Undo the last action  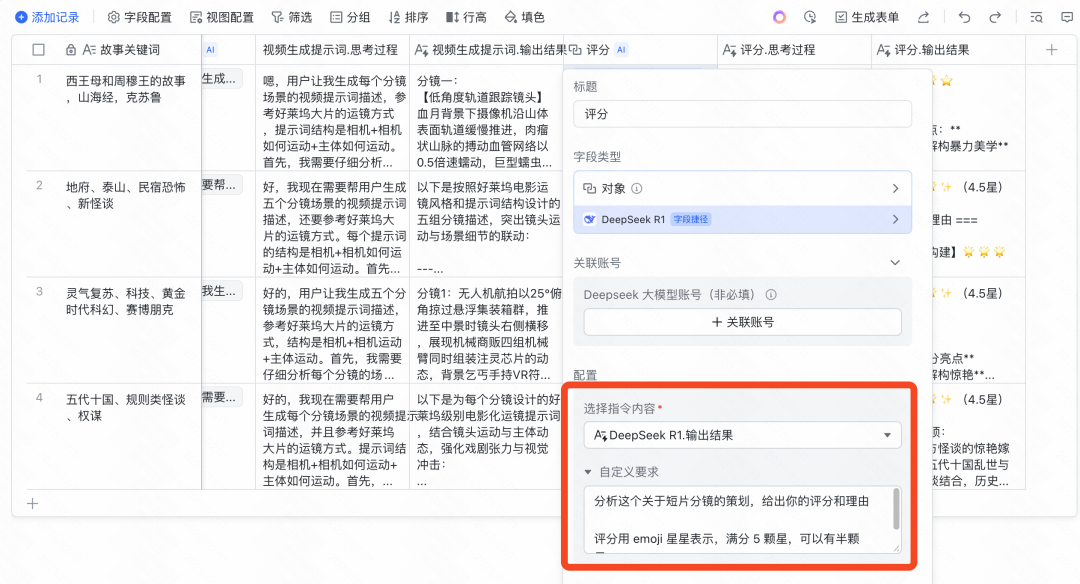pyautogui.click(x=964, y=17)
